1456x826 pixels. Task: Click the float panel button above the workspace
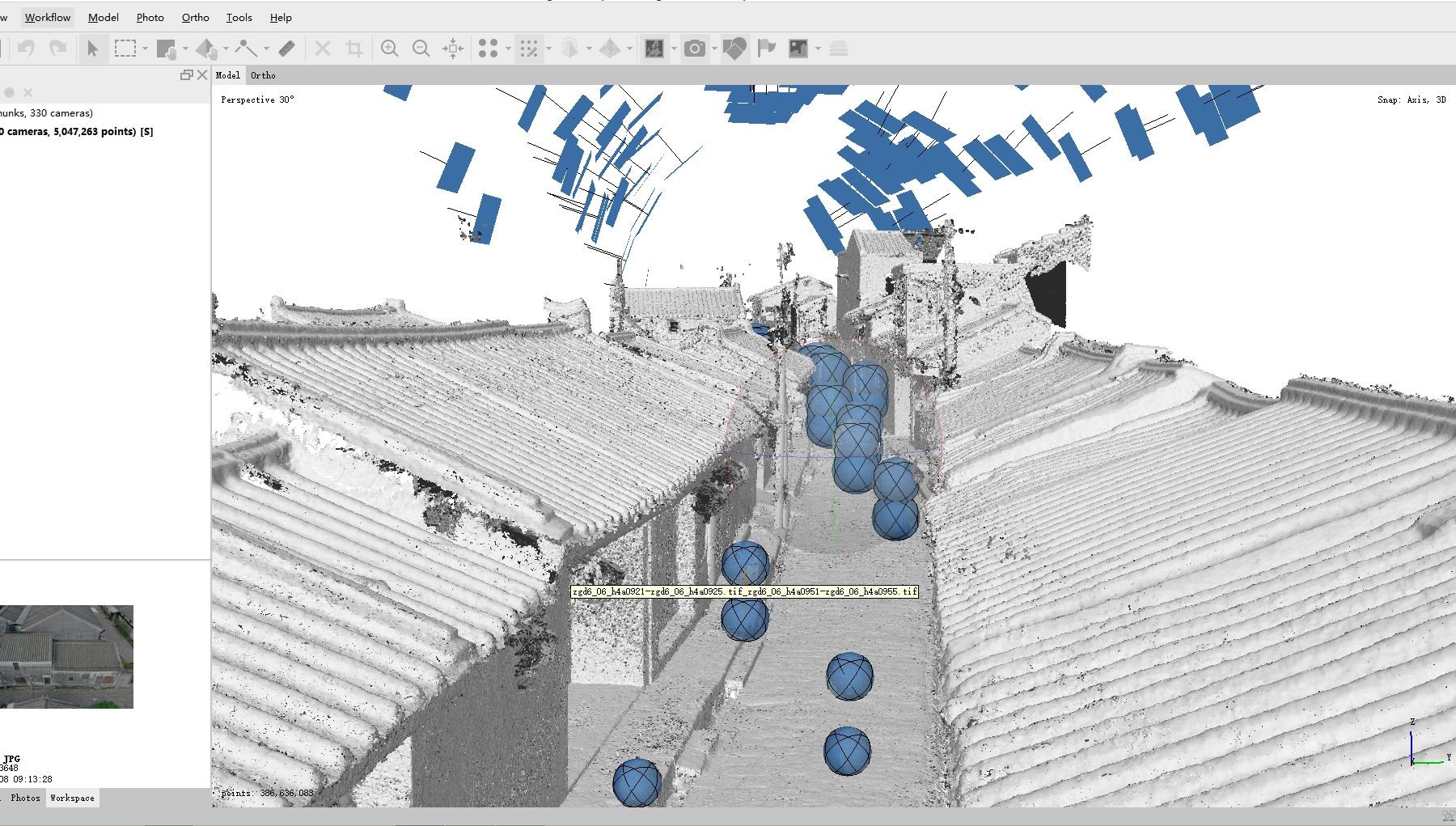pos(187,74)
